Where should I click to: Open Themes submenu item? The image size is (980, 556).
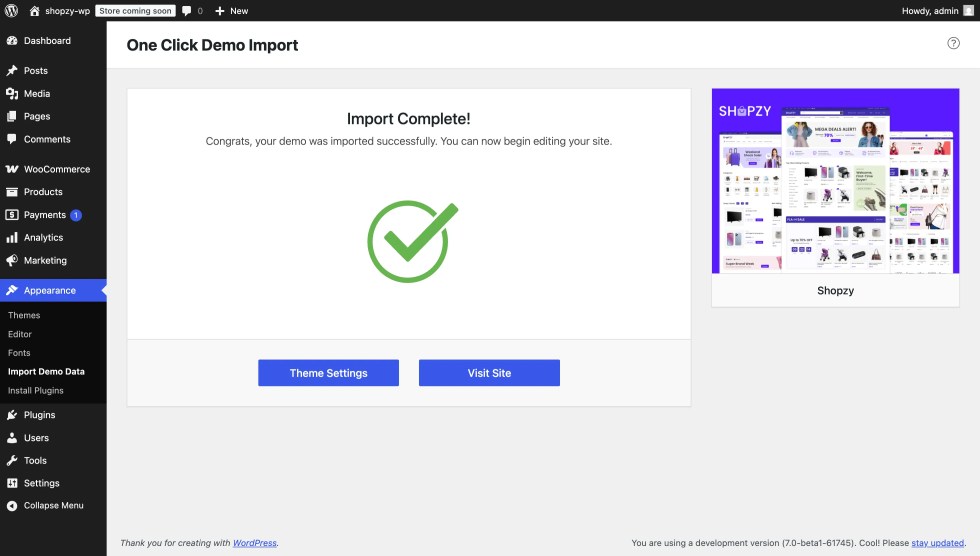pos(24,315)
